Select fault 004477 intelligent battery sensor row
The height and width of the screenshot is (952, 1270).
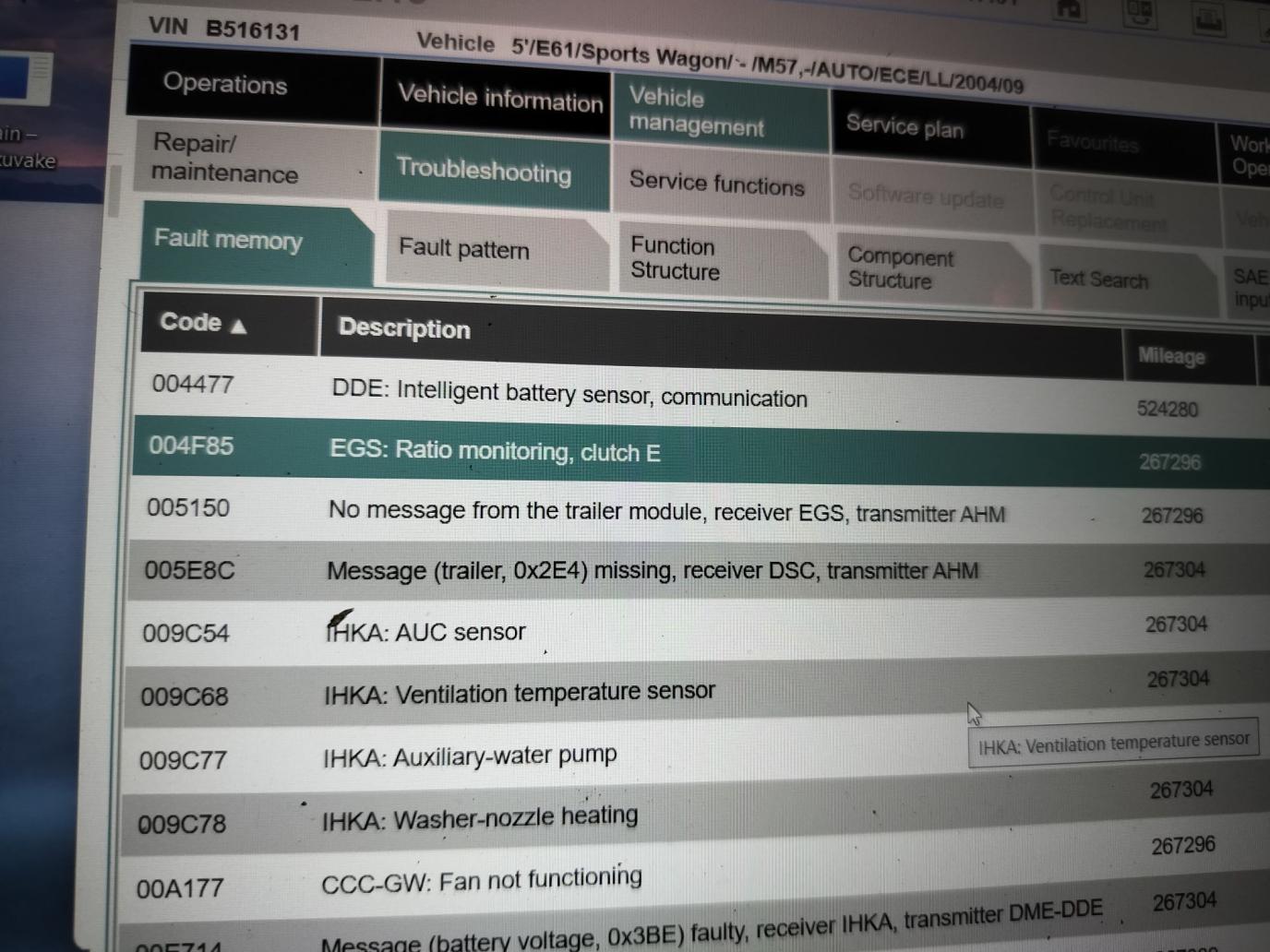tap(569, 394)
